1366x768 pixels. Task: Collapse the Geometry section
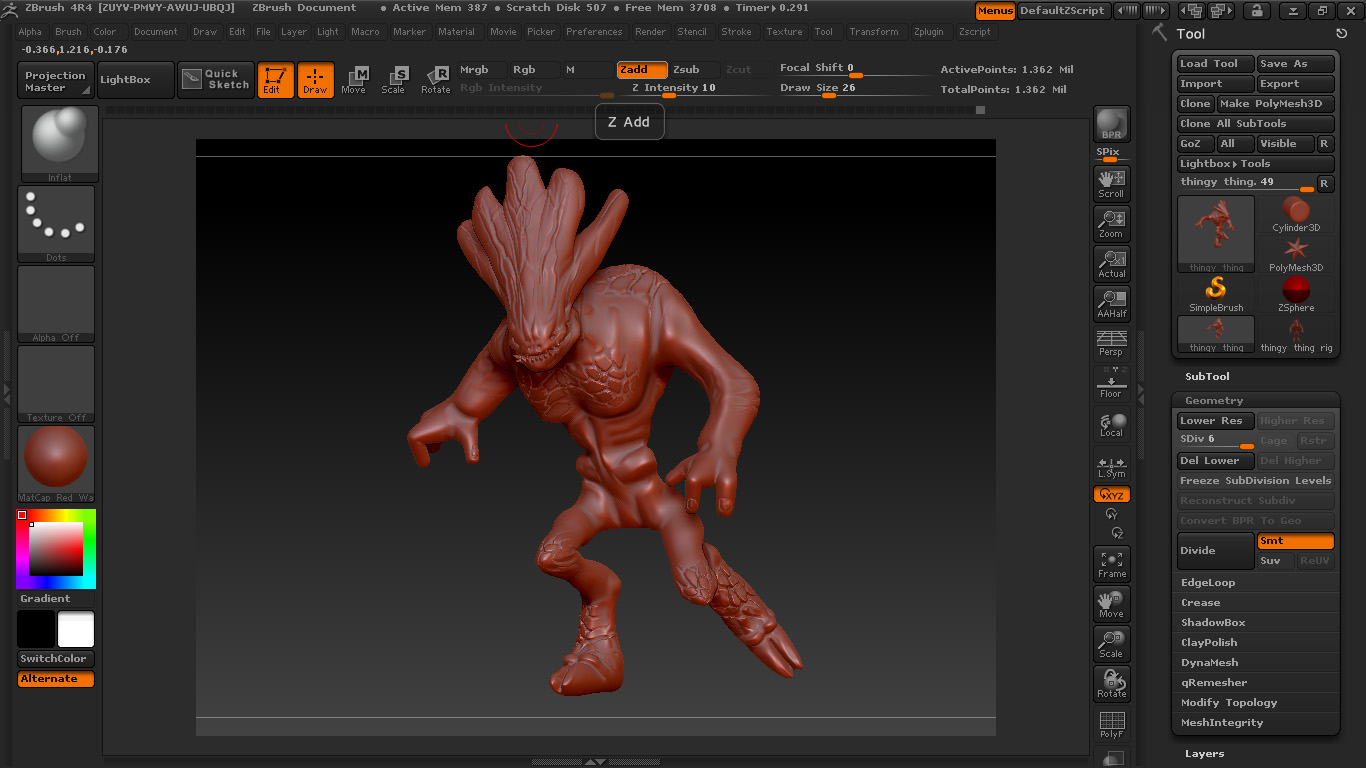pyautogui.click(x=1213, y=401)
